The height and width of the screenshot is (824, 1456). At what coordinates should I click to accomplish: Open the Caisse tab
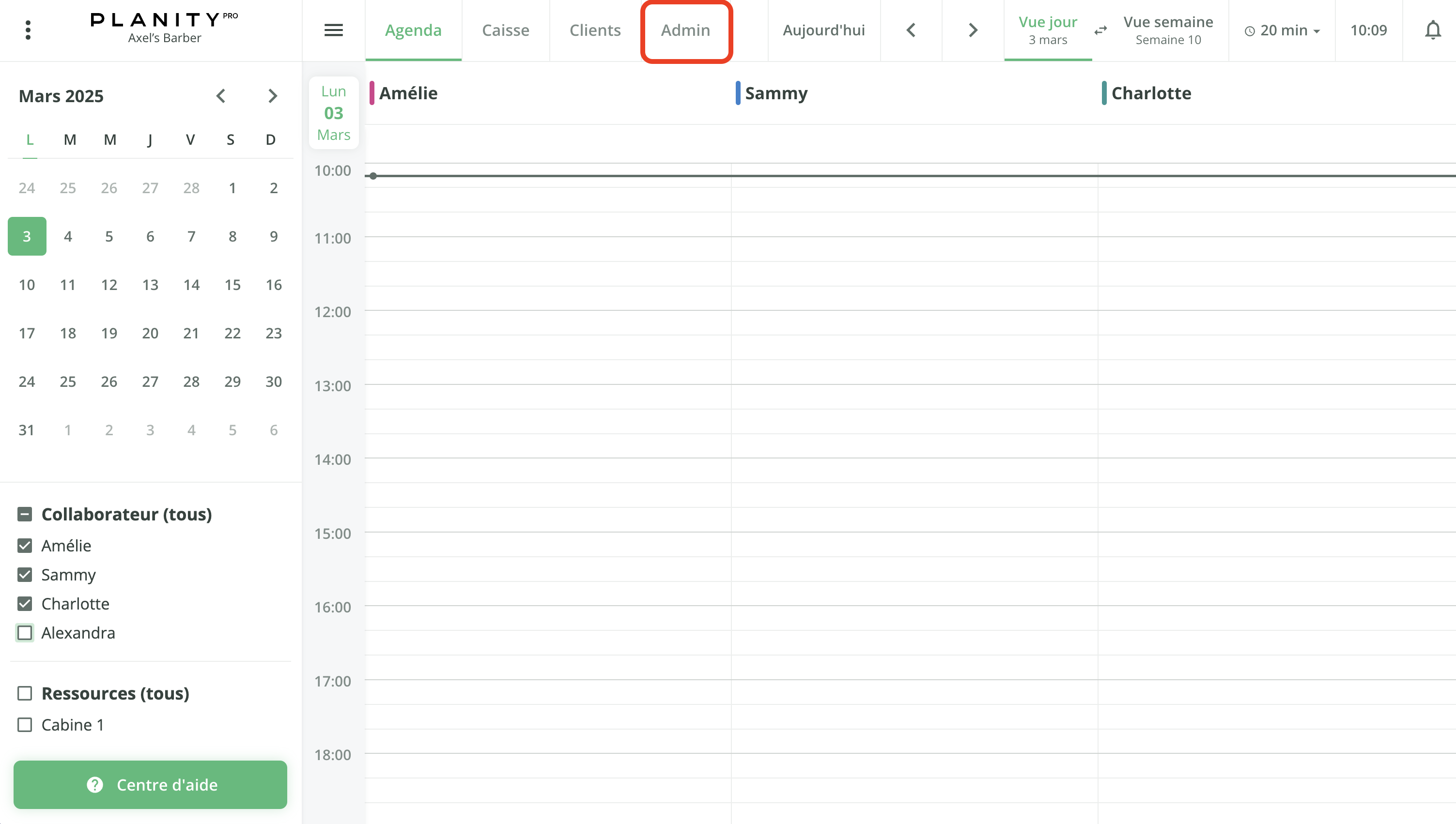(x=506, y=30)
